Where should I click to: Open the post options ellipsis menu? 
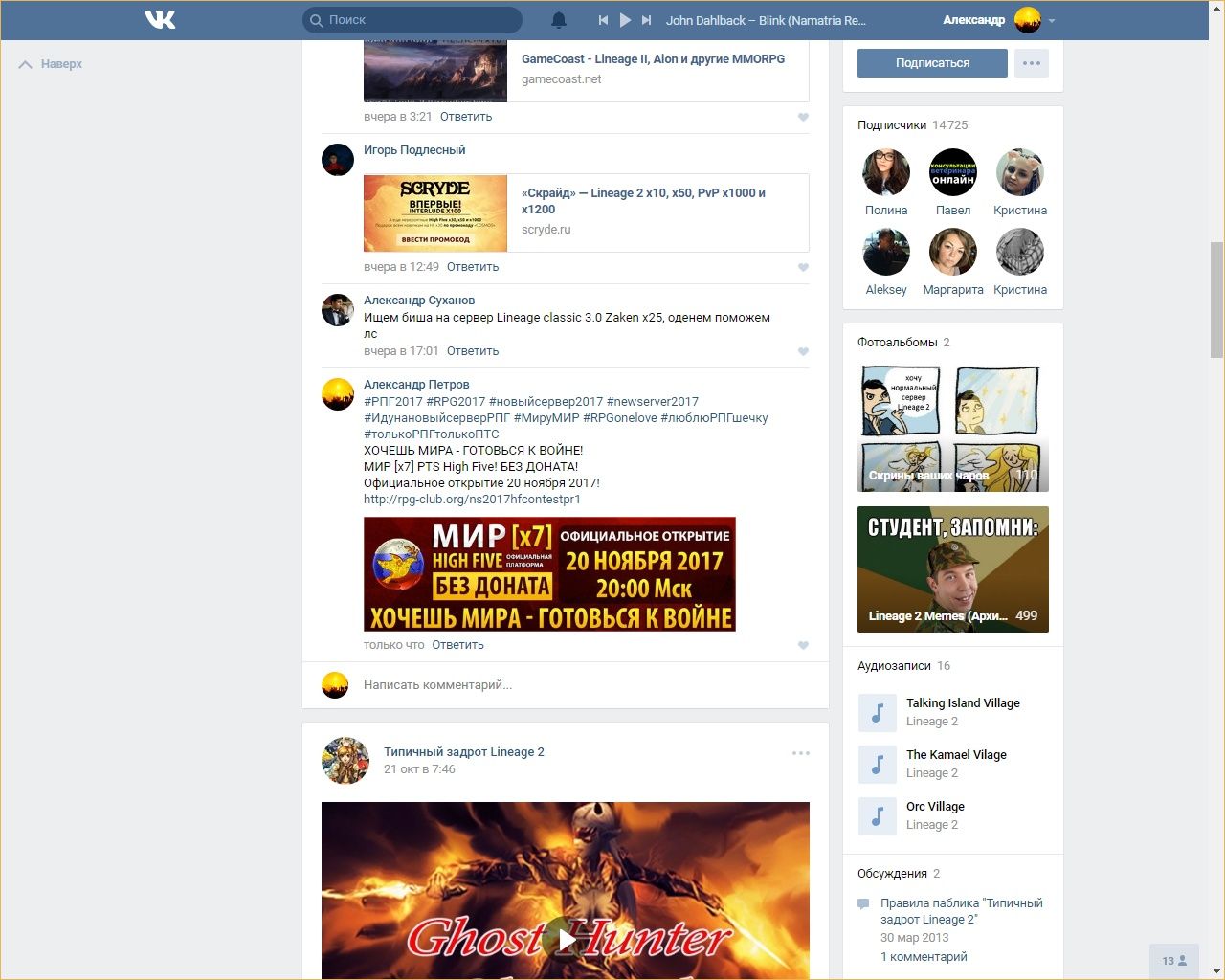click(x=801, y=753)
